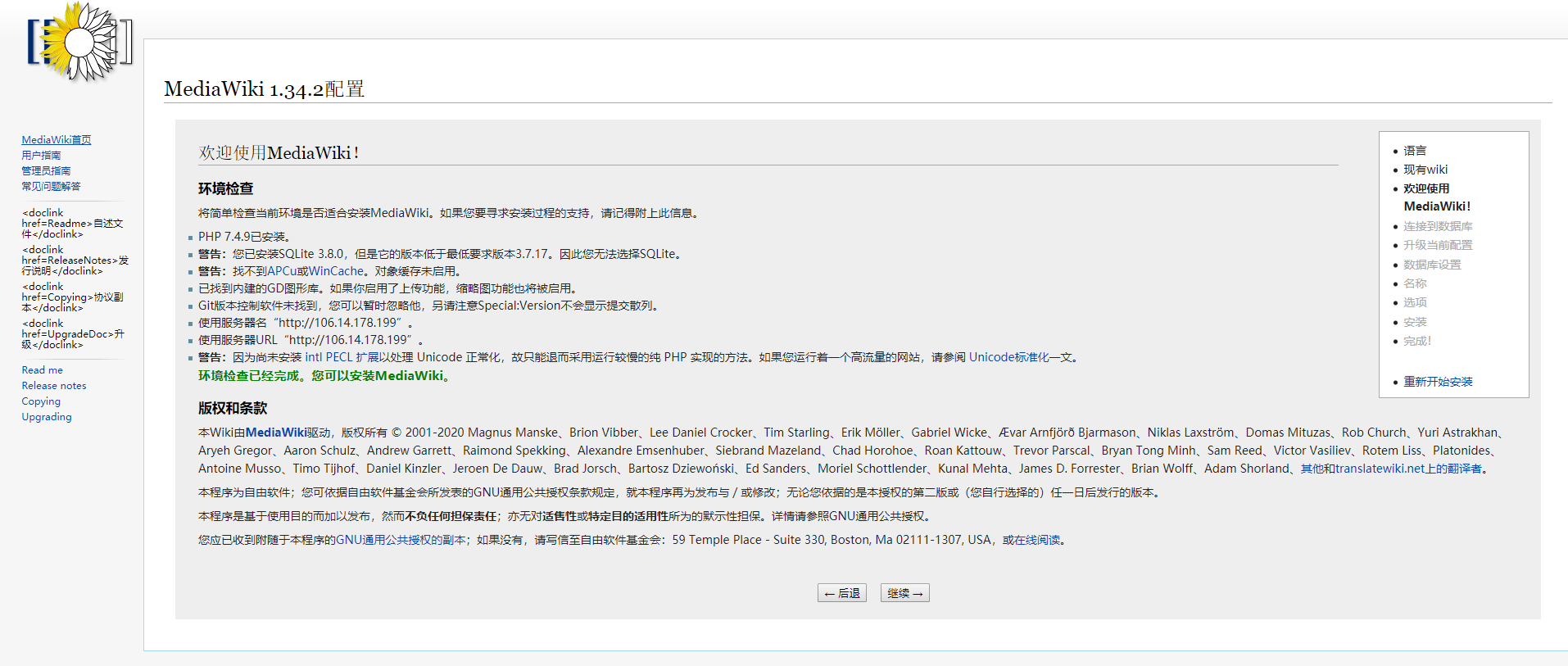This screenshot has width=1568, height=666.
Task: Click 重新开始安装 restart installation link
Action: pyautogui.click(x=1438, y=382)
